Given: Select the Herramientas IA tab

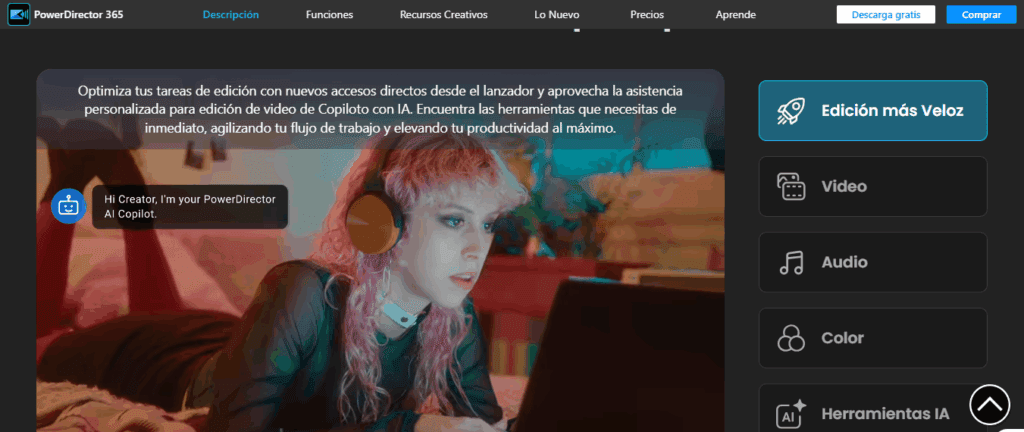Looking at the screenshot, I should point(872,409).
